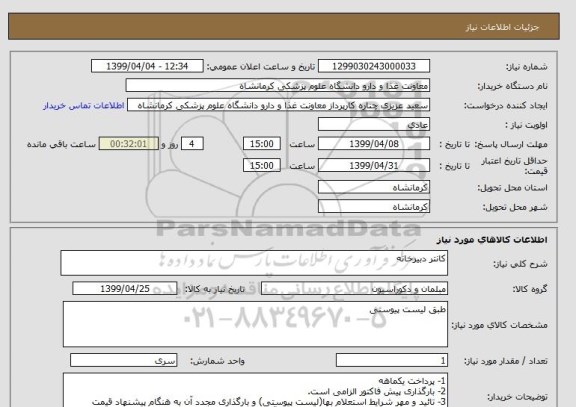The width and height of the screenshot is (576, 407).
Task: Click the priority field showing عادی
Action: pos(374,125)
